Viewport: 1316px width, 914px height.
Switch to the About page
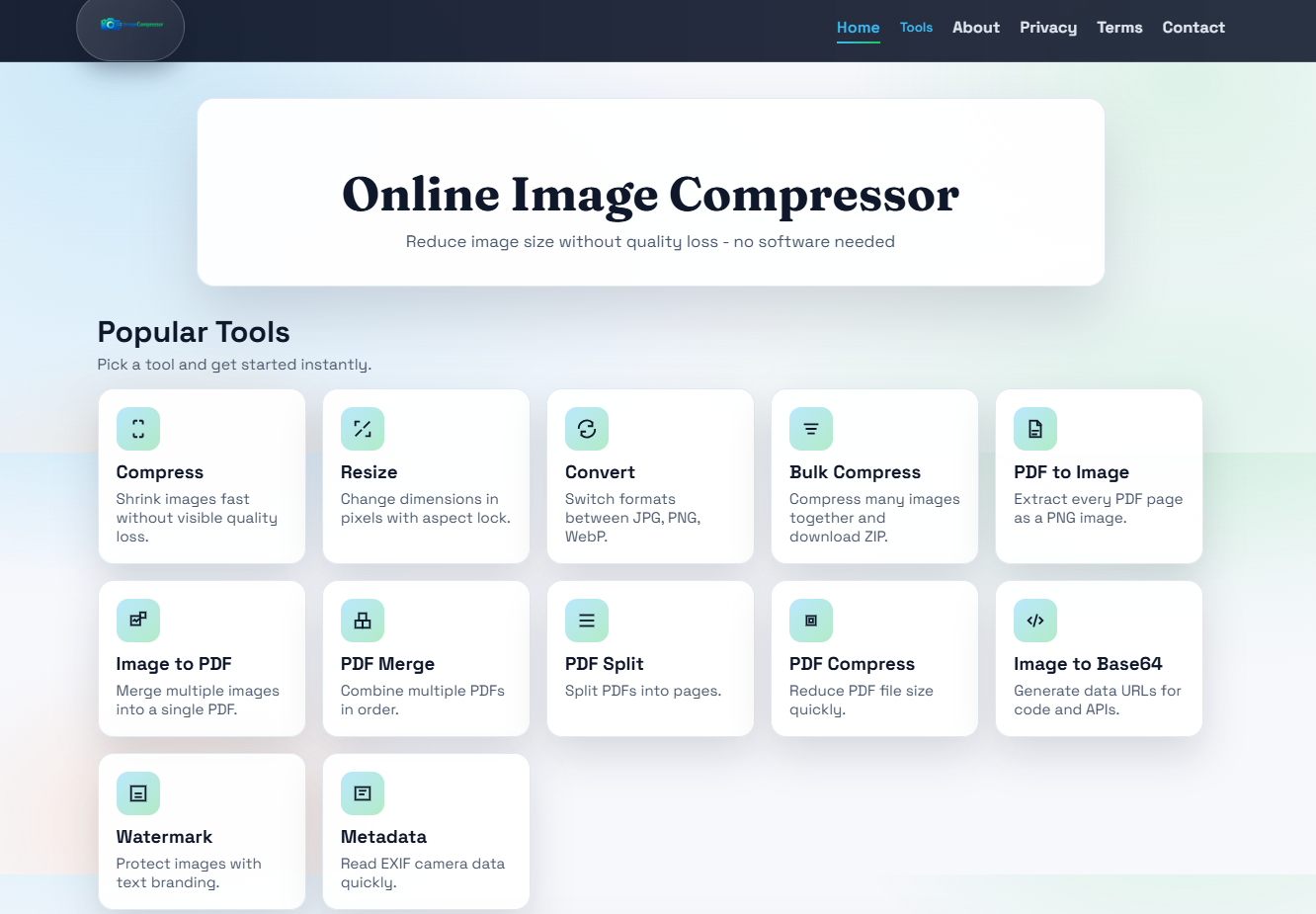tap(975, 28)
